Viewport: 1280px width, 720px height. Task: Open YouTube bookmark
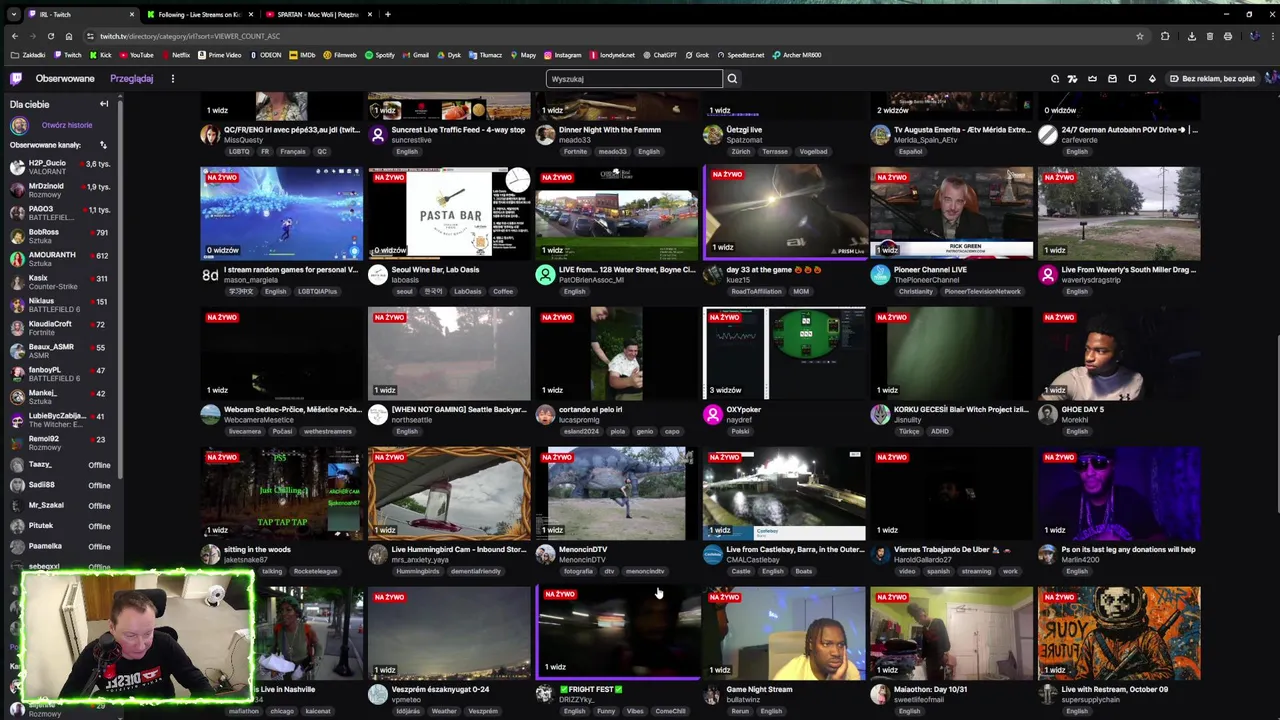(x=137, y=55)
